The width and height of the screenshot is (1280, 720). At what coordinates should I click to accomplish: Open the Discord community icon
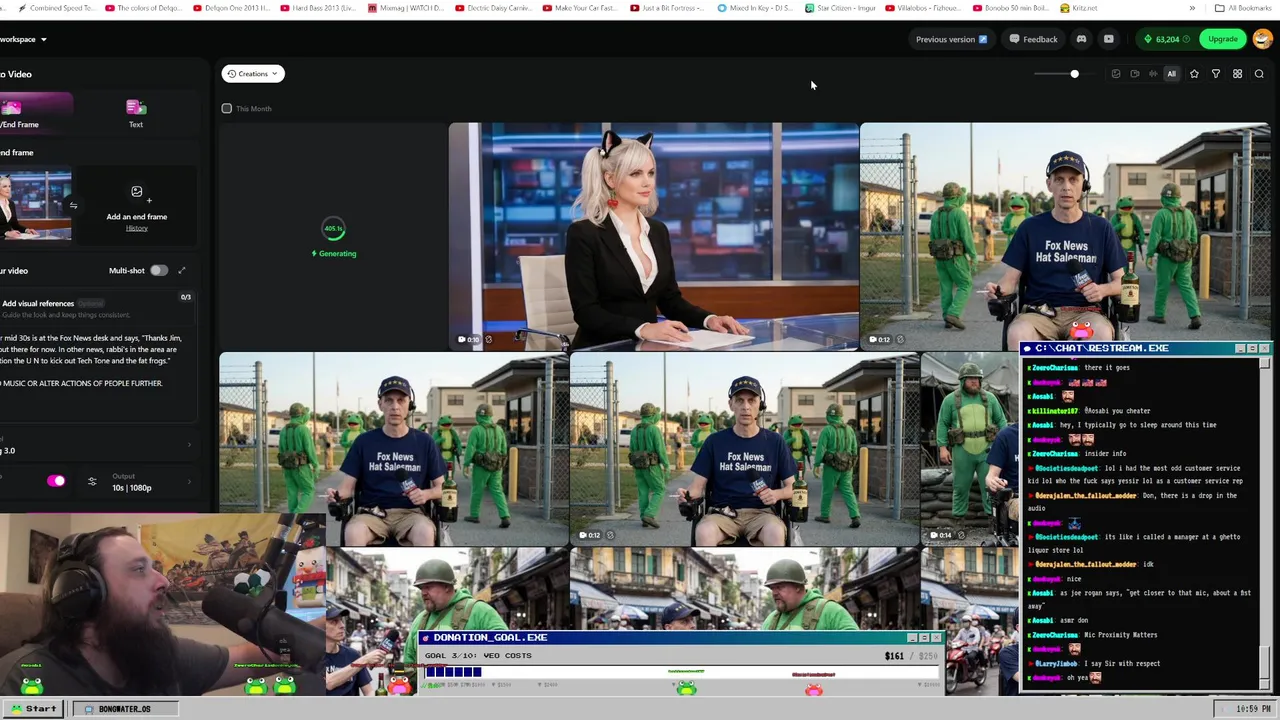click(x=1081, y=39)
